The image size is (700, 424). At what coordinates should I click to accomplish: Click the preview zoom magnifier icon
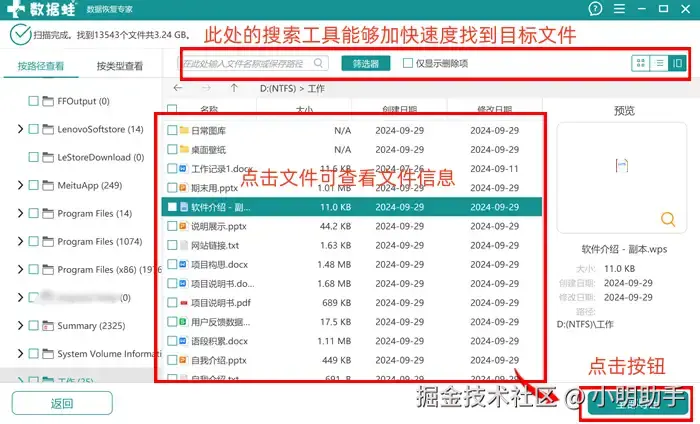coord(668,219)
